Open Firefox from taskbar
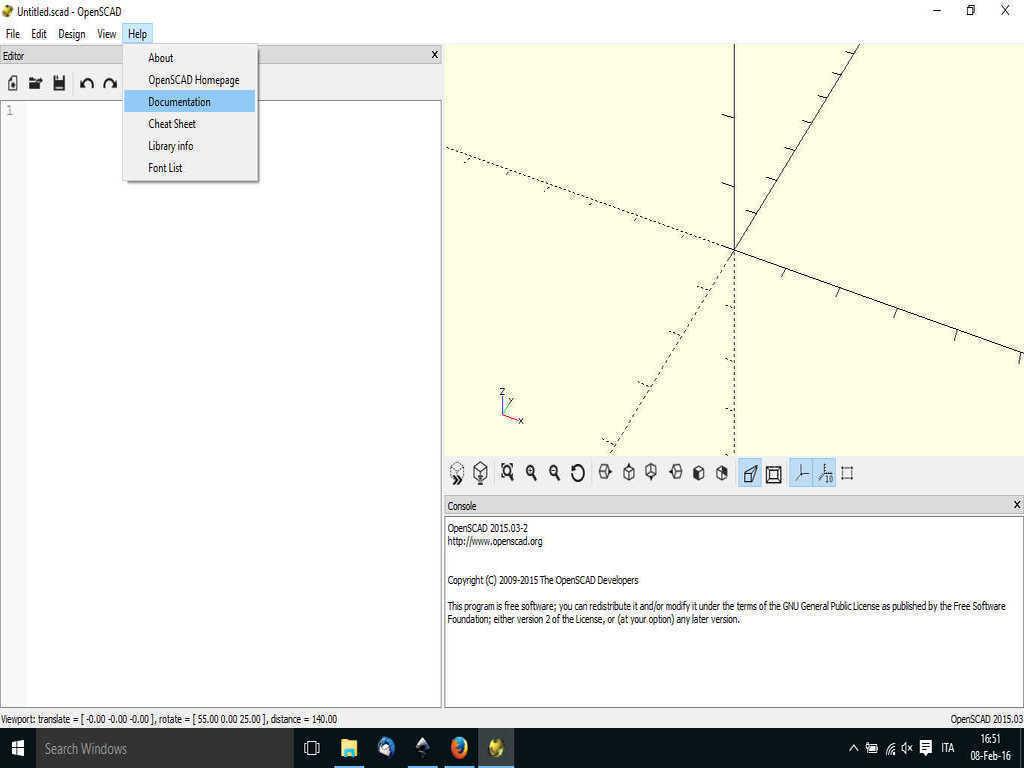Viewport: 1024px width, 768px height. 459,748
